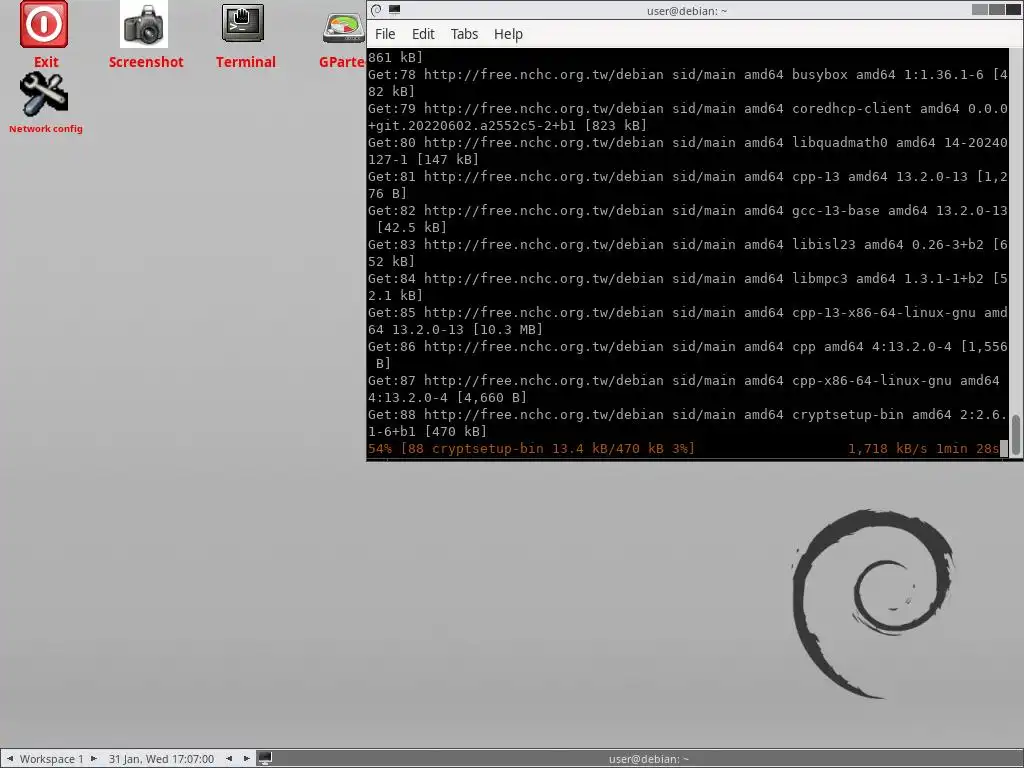Click the monitor icon in the taskbar
This screenshot has height=768, width=1024.
(x=265, y=758)
